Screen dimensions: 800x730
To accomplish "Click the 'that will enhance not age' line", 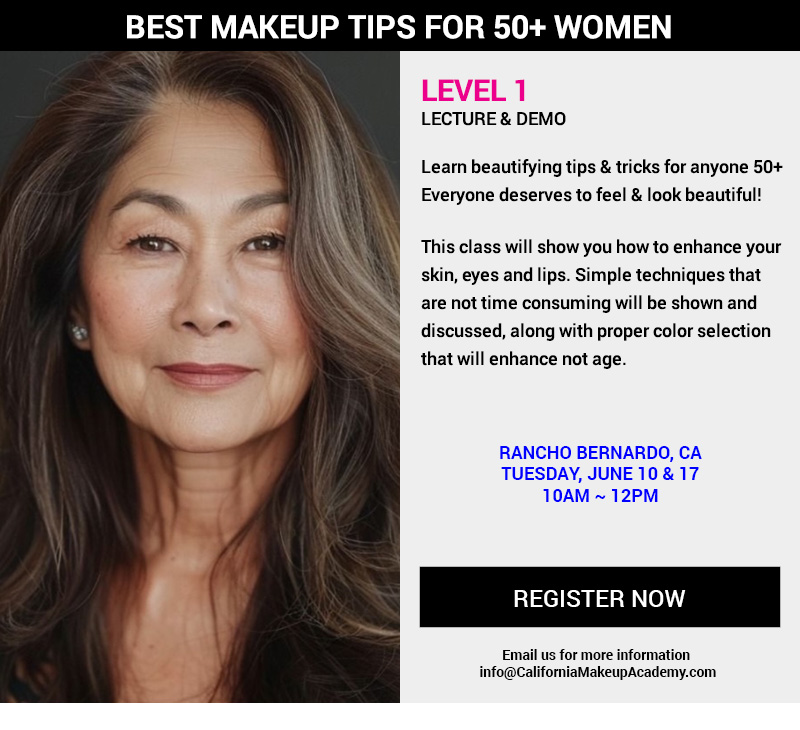I will tap(523, 359).
